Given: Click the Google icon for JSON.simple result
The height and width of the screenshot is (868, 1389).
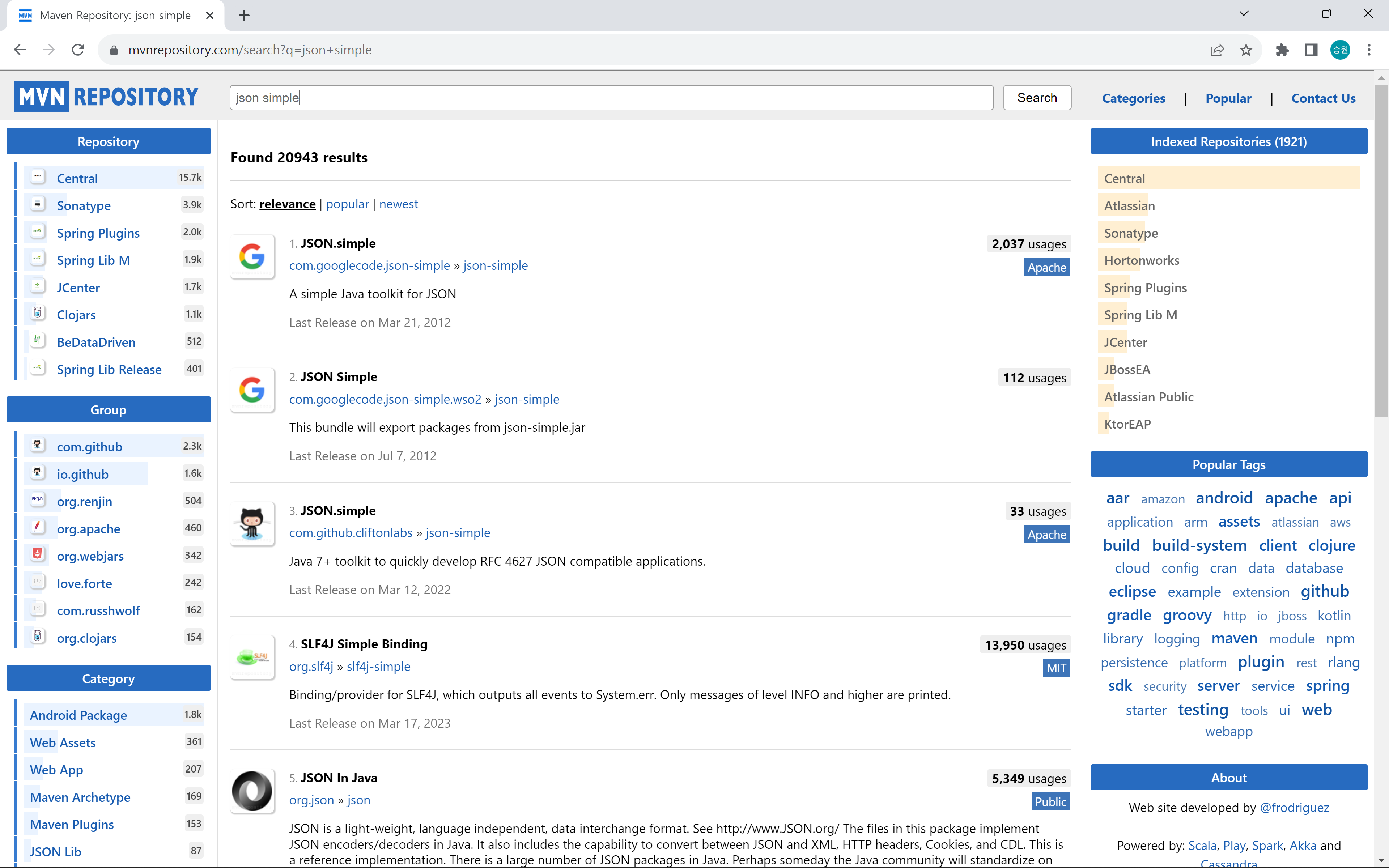Looking at the screenshot, I should coord(252,257).
